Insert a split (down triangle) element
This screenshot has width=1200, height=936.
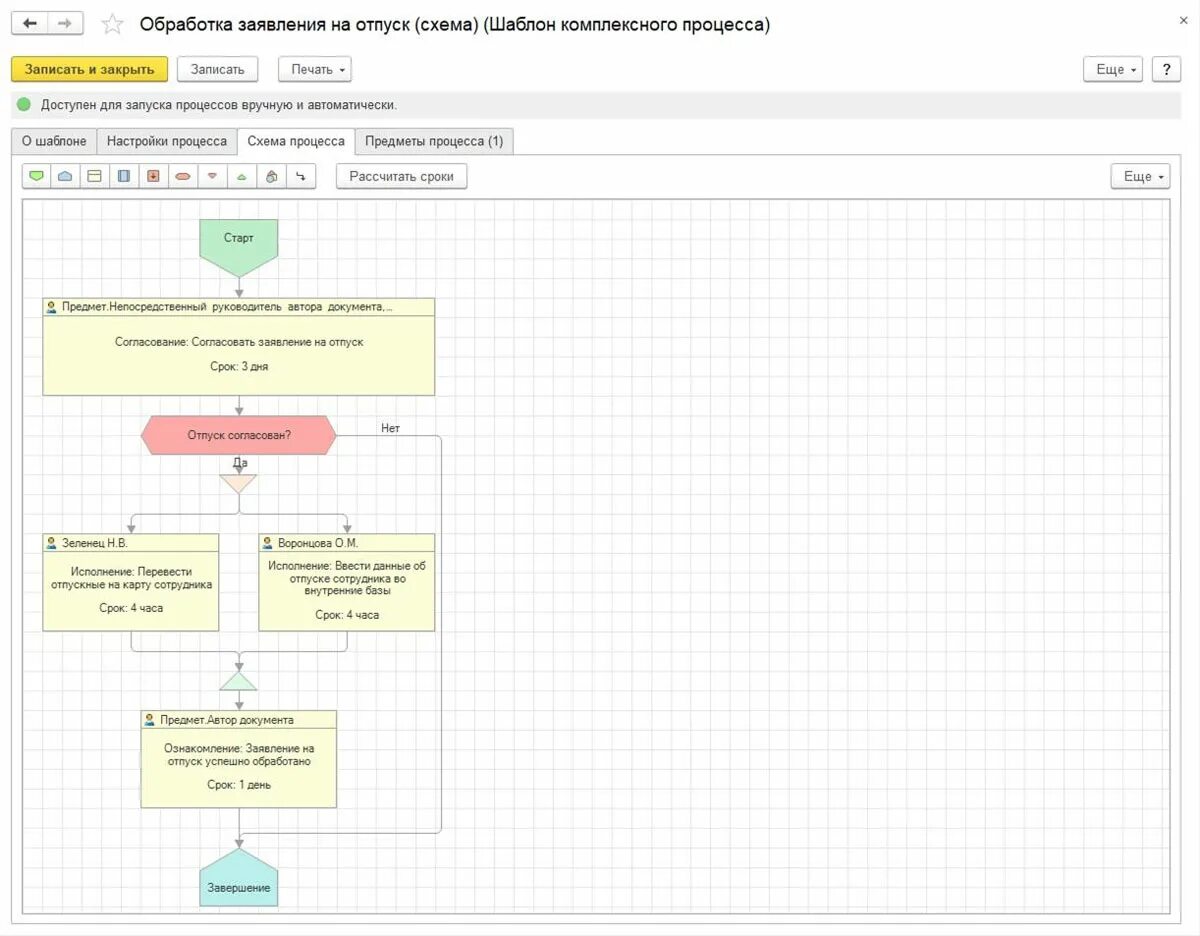click(x=212, y=176)
